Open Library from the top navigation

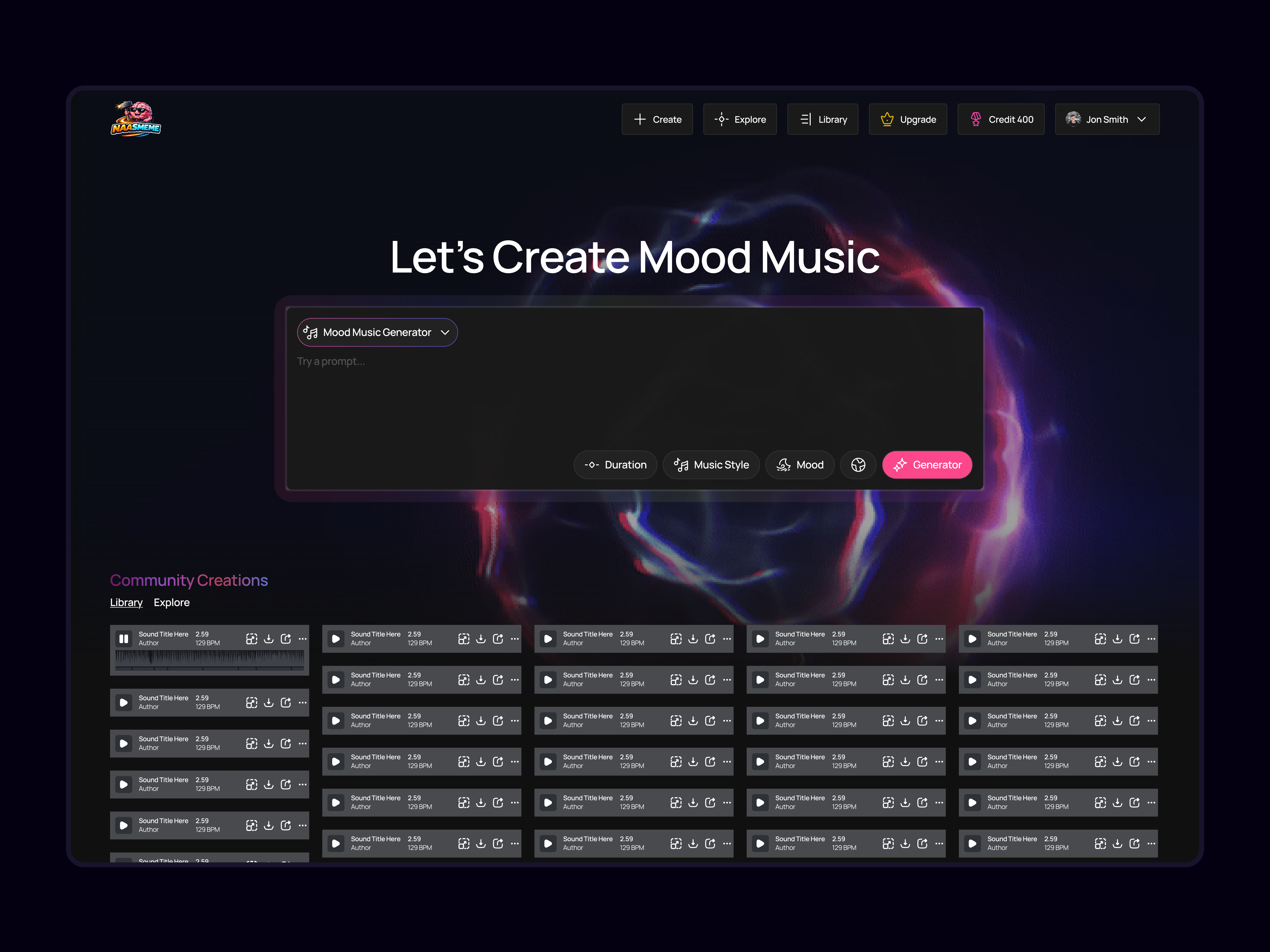pyautogui.click(x=822, y=119)
